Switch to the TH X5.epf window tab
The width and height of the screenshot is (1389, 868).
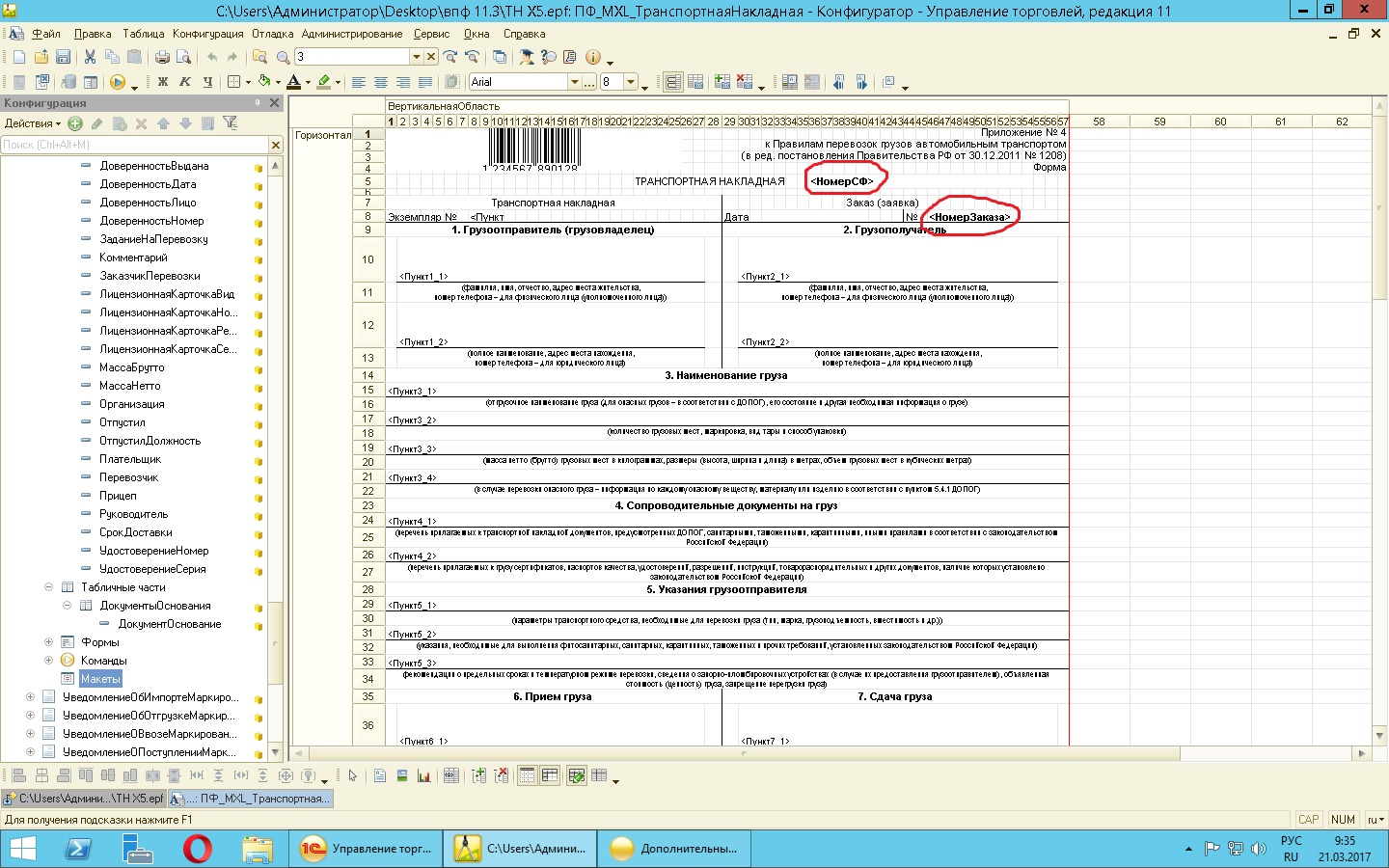[x=84, y=799]
